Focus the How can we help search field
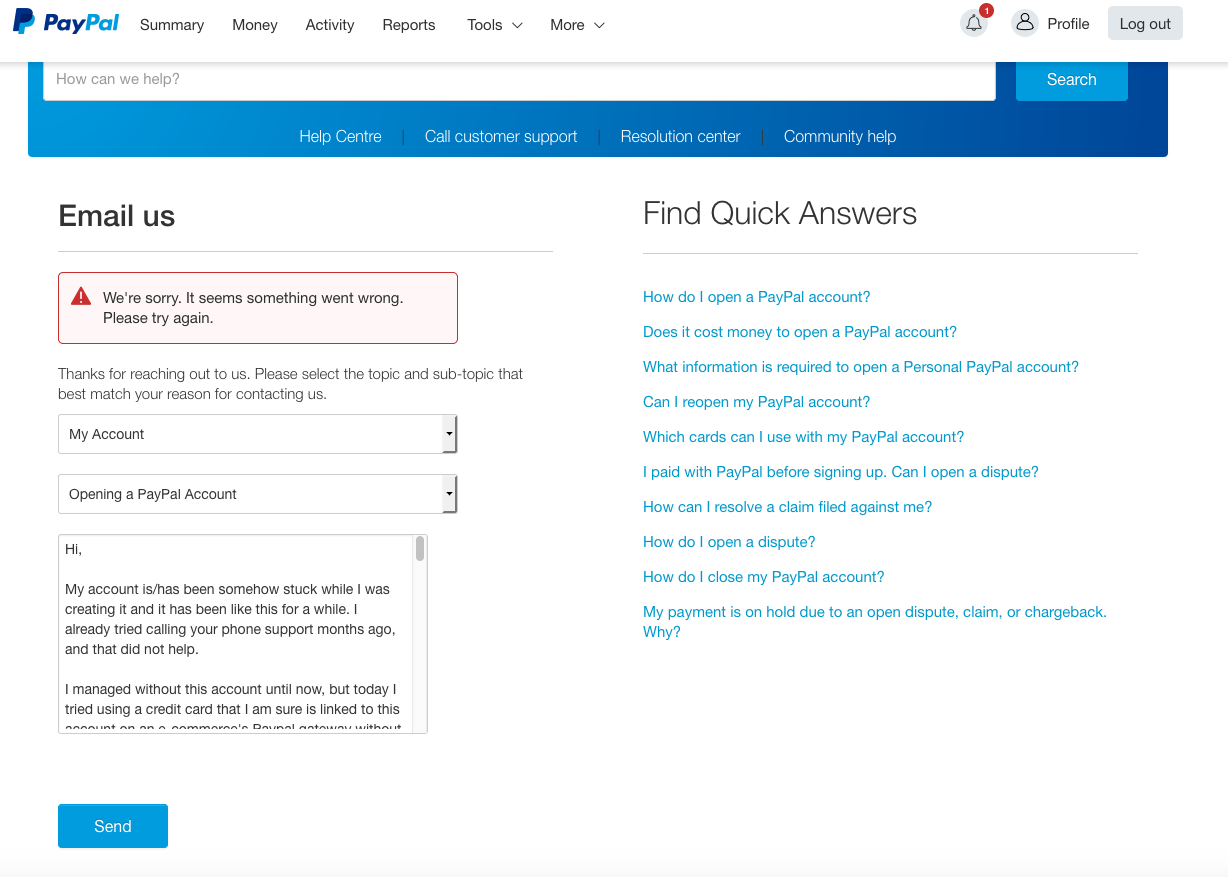The height and width of the screenshot is (877, 1228). (x=519, y=80)
